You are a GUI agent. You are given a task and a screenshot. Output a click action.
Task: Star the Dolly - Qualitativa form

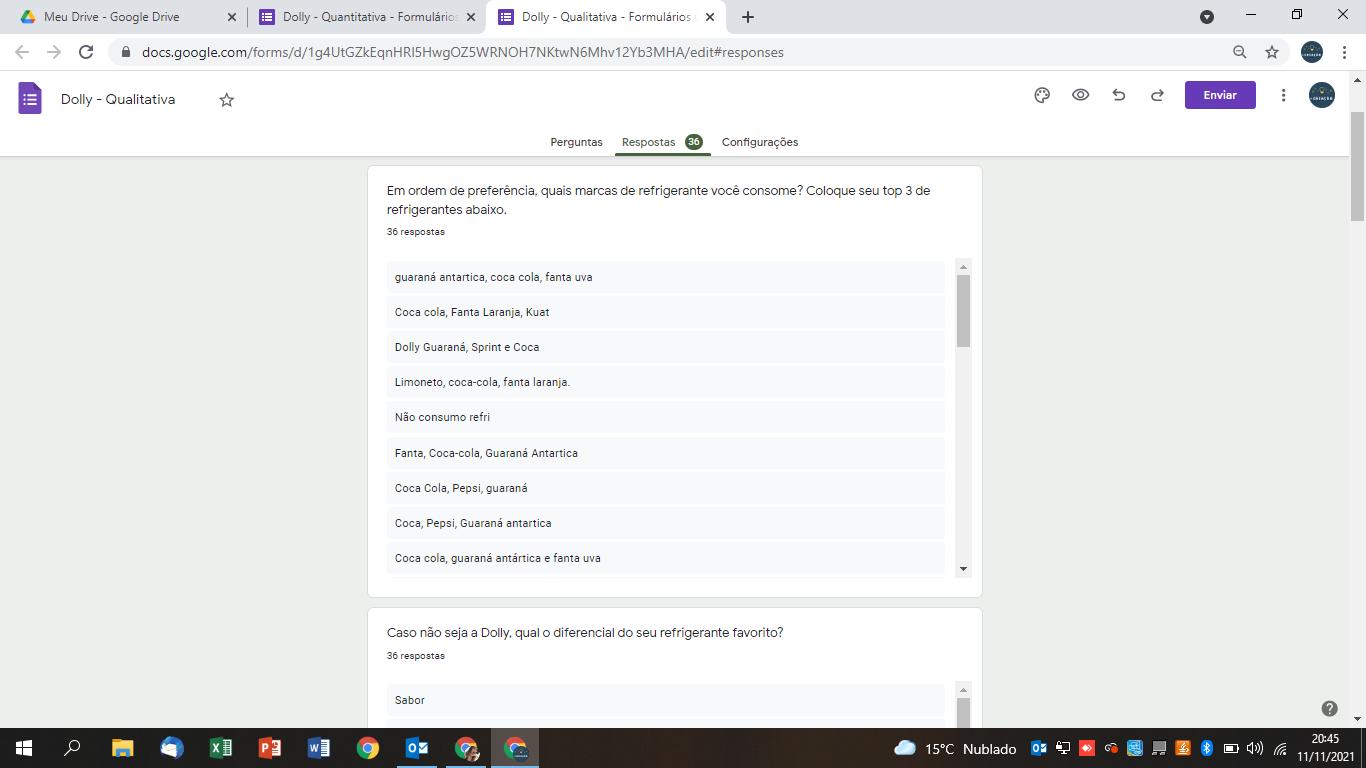click(227, 100)
